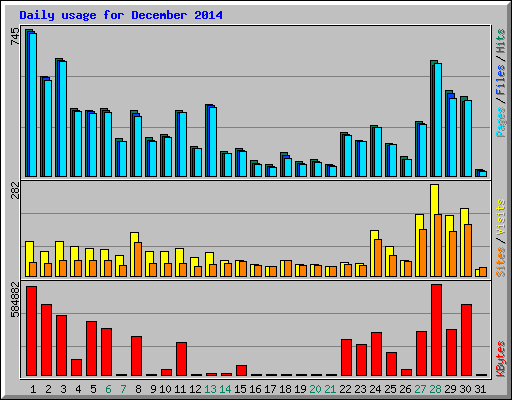Click day label 26 on the x-axis

click(405, 389)
